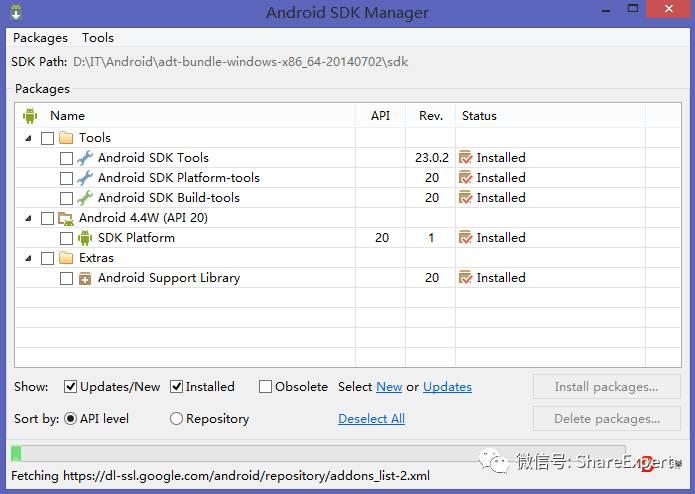Open the Packages menu
This screenshot has width=695, height=494.
(40, 38)
